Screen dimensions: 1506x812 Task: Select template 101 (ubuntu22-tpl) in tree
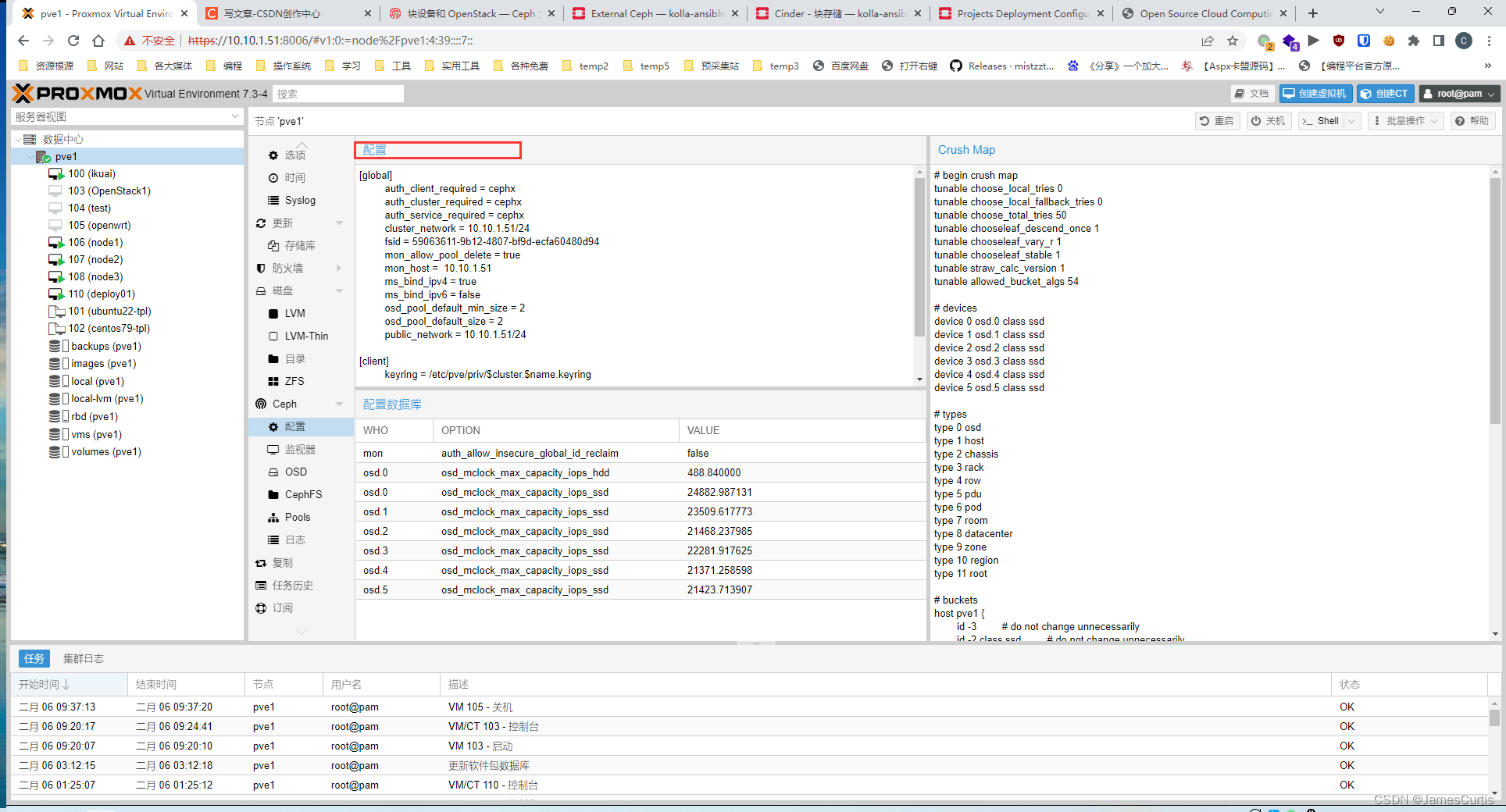click(100, 312)
